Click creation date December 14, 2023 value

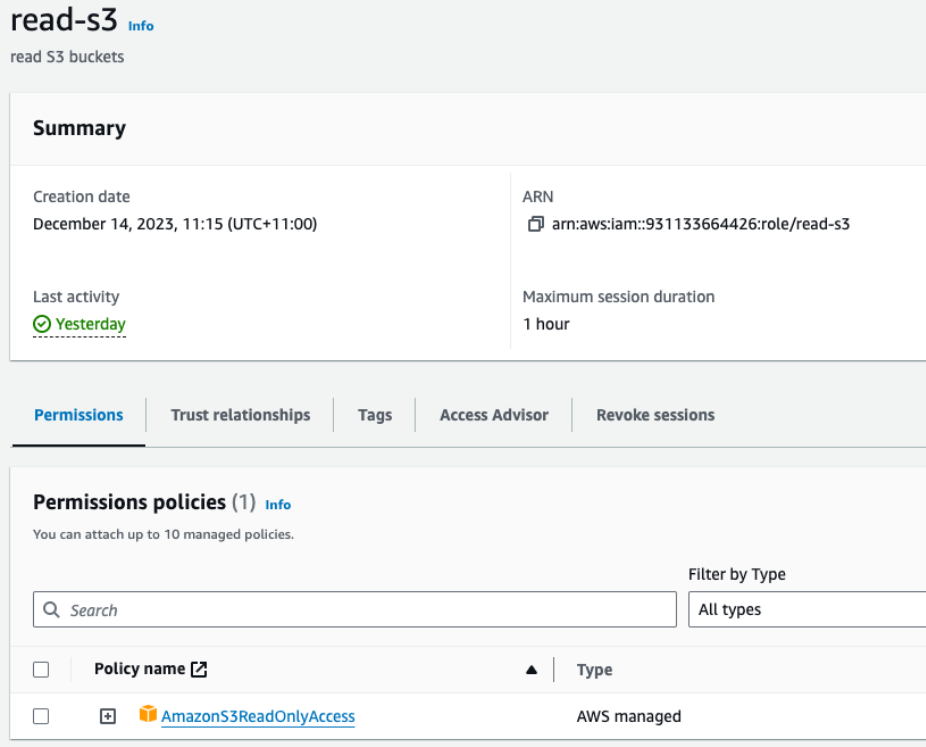[x=175, y=224]
